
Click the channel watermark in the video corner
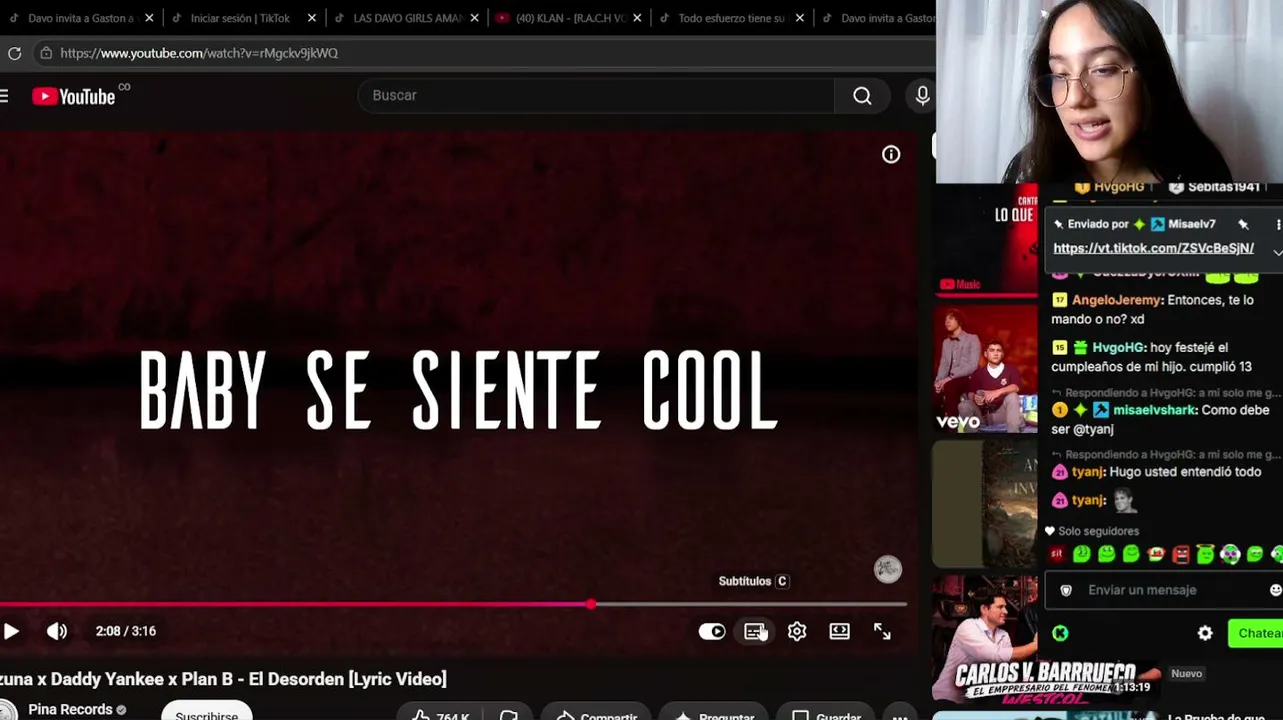[888, 569]
